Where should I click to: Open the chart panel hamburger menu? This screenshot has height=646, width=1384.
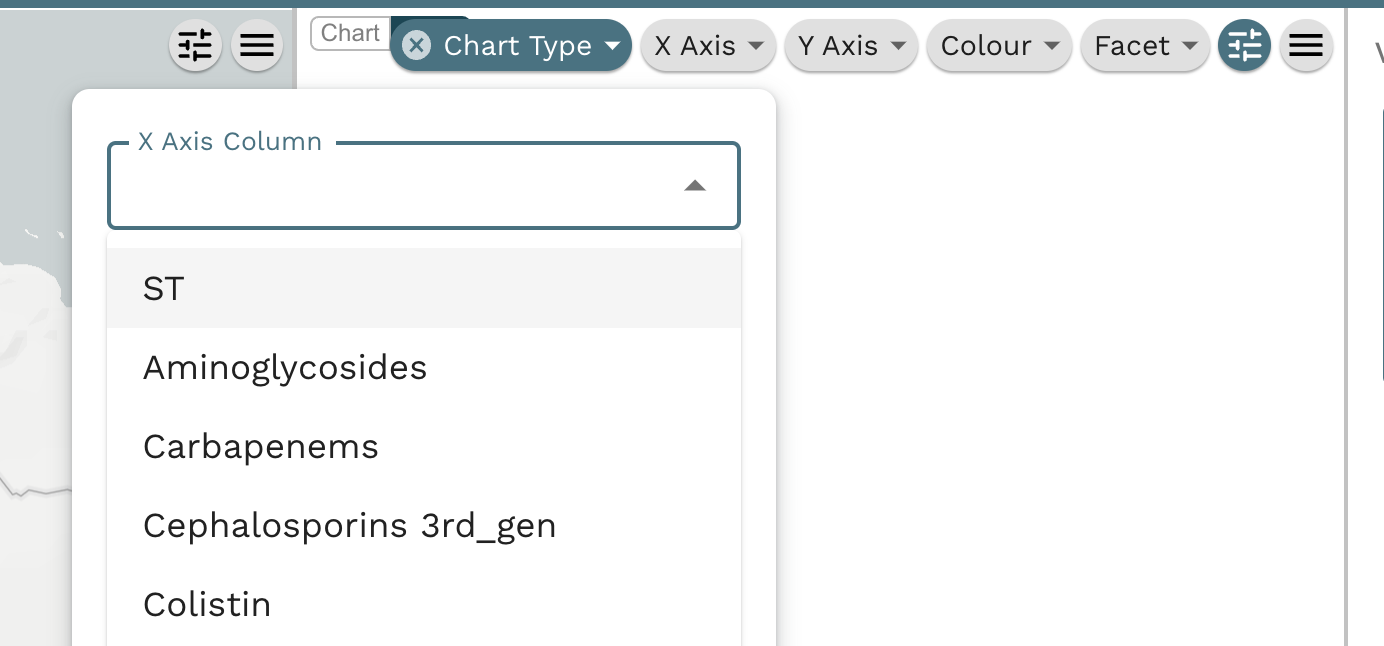[x=1306, y=46]
